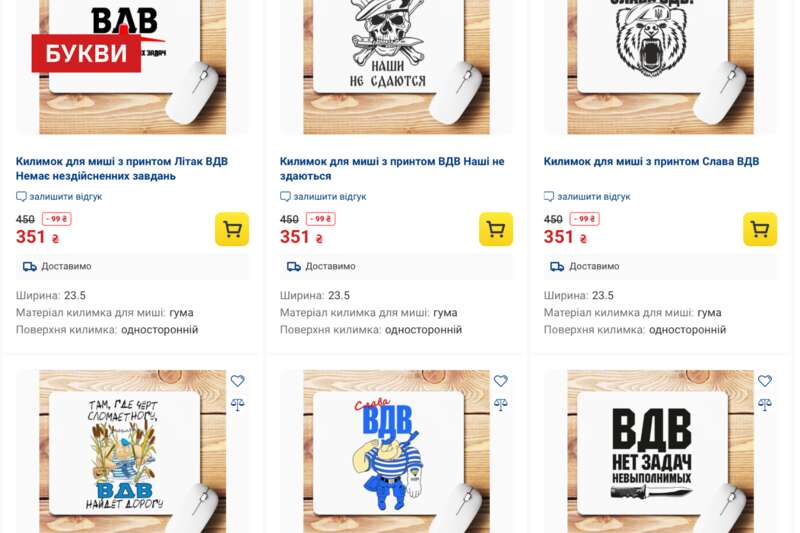Add the Літак ВДВ mousepad to cart

tap(232, 230)
